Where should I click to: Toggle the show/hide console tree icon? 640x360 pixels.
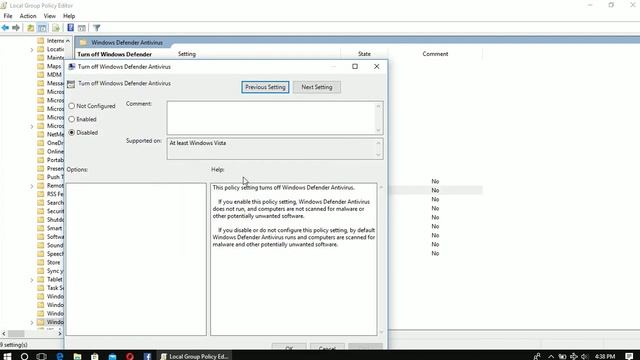(42, 28)
